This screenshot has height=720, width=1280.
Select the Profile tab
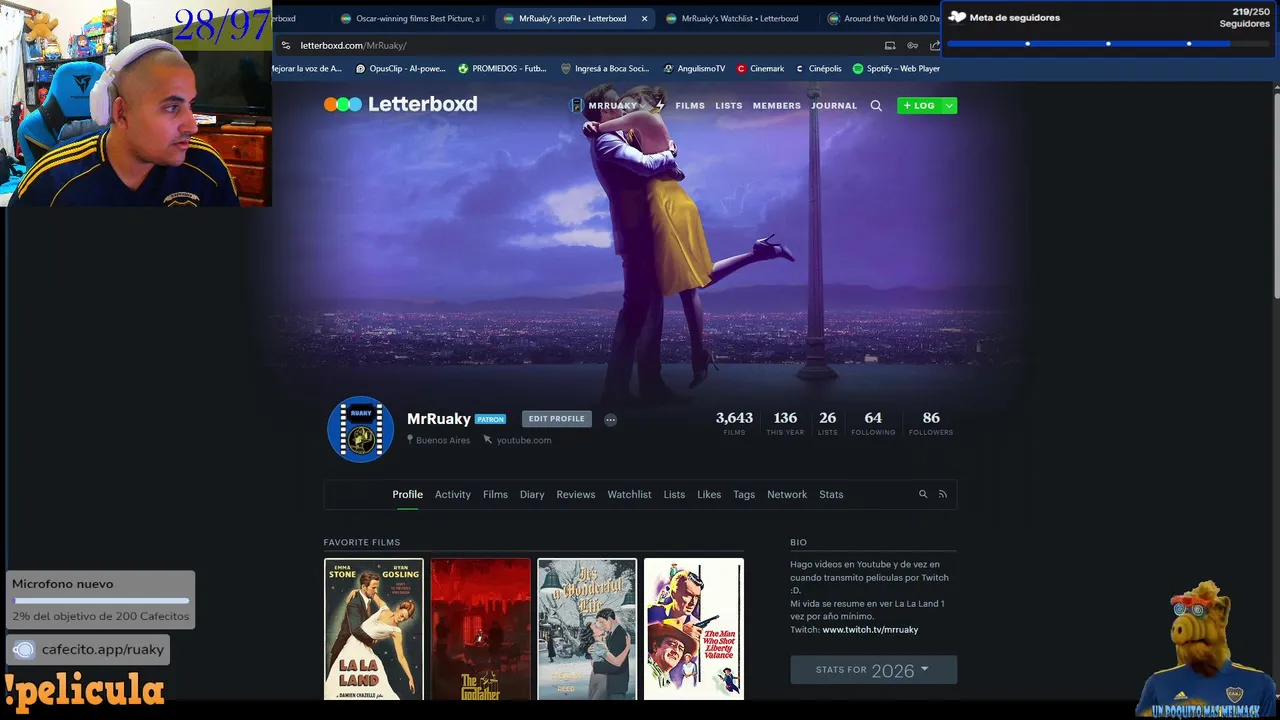pos(407,494)
